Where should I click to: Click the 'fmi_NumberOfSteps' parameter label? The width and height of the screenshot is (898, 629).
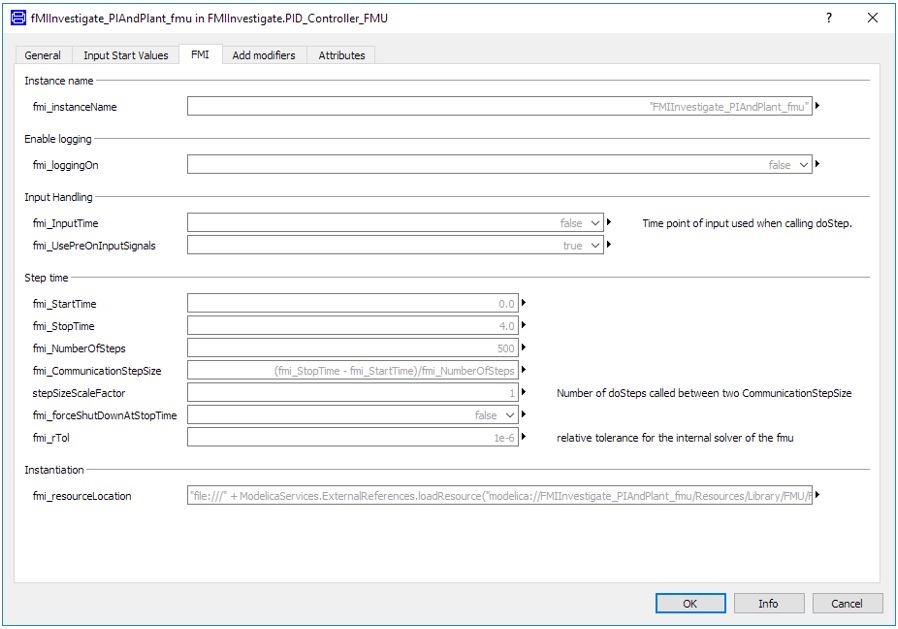[79, 349]
